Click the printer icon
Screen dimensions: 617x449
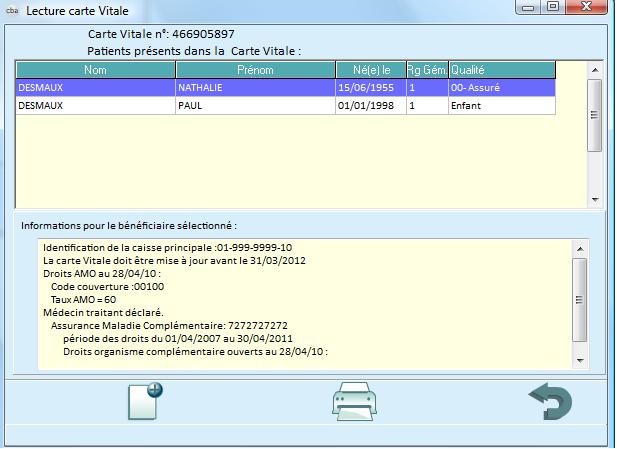pos(355,401)
